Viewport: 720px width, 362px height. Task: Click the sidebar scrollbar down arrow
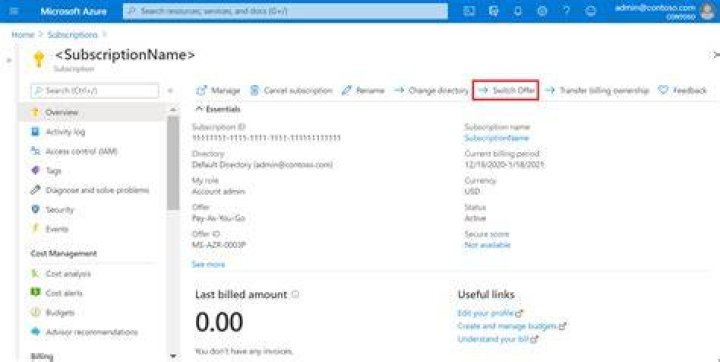(x=173, y=356)
